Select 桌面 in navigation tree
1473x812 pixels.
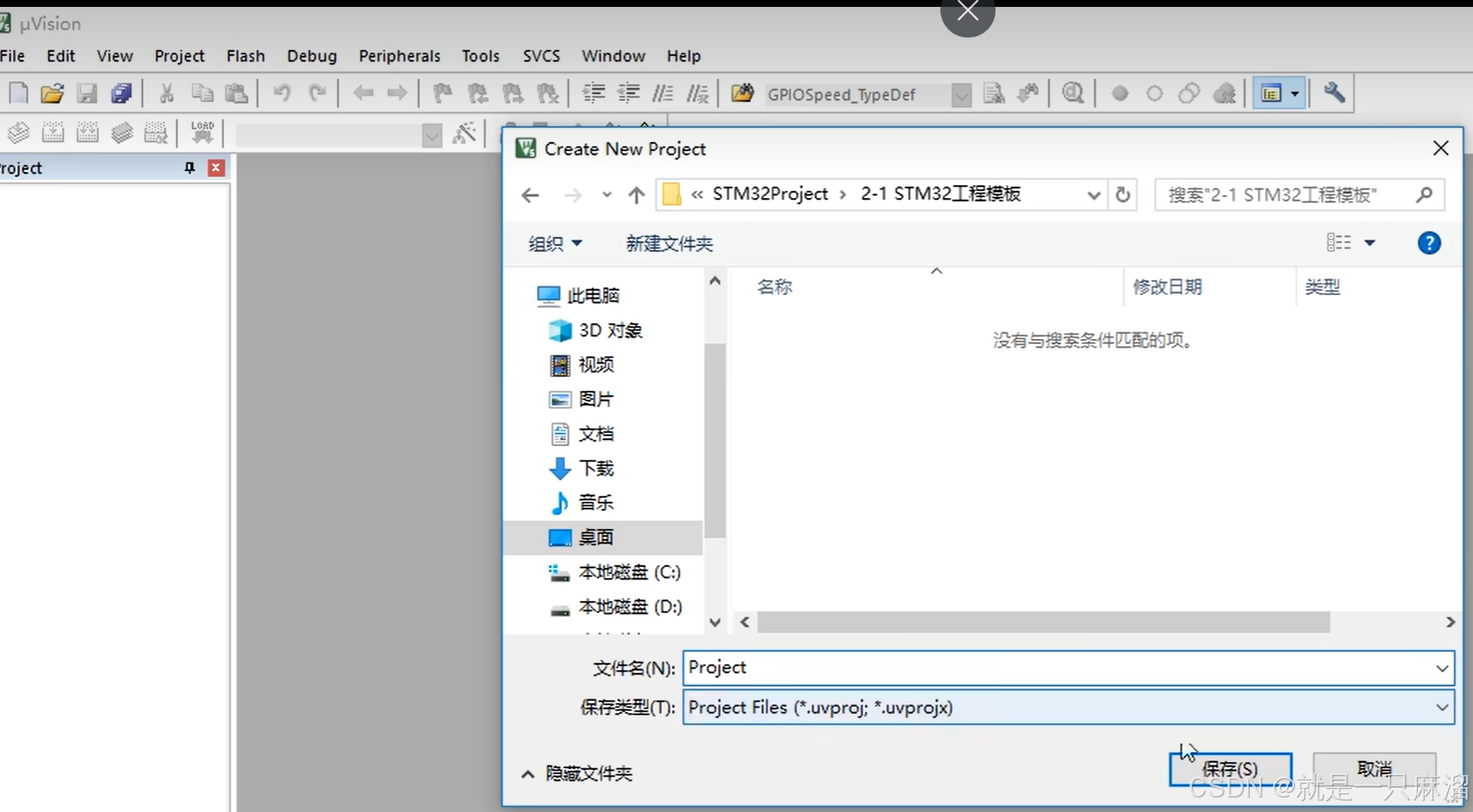(603, 537)
